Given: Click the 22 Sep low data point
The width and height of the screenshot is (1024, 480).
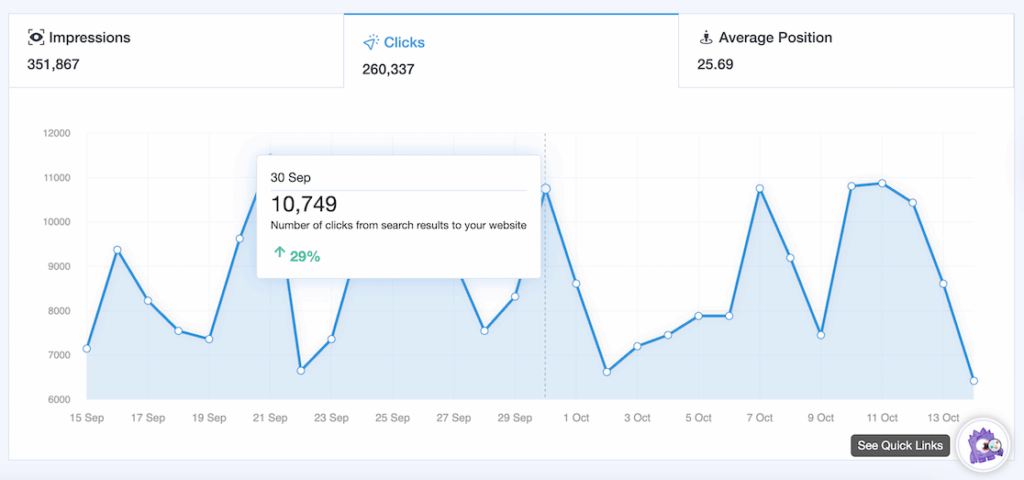Looking at the screenshot, I should pos(300,371).
